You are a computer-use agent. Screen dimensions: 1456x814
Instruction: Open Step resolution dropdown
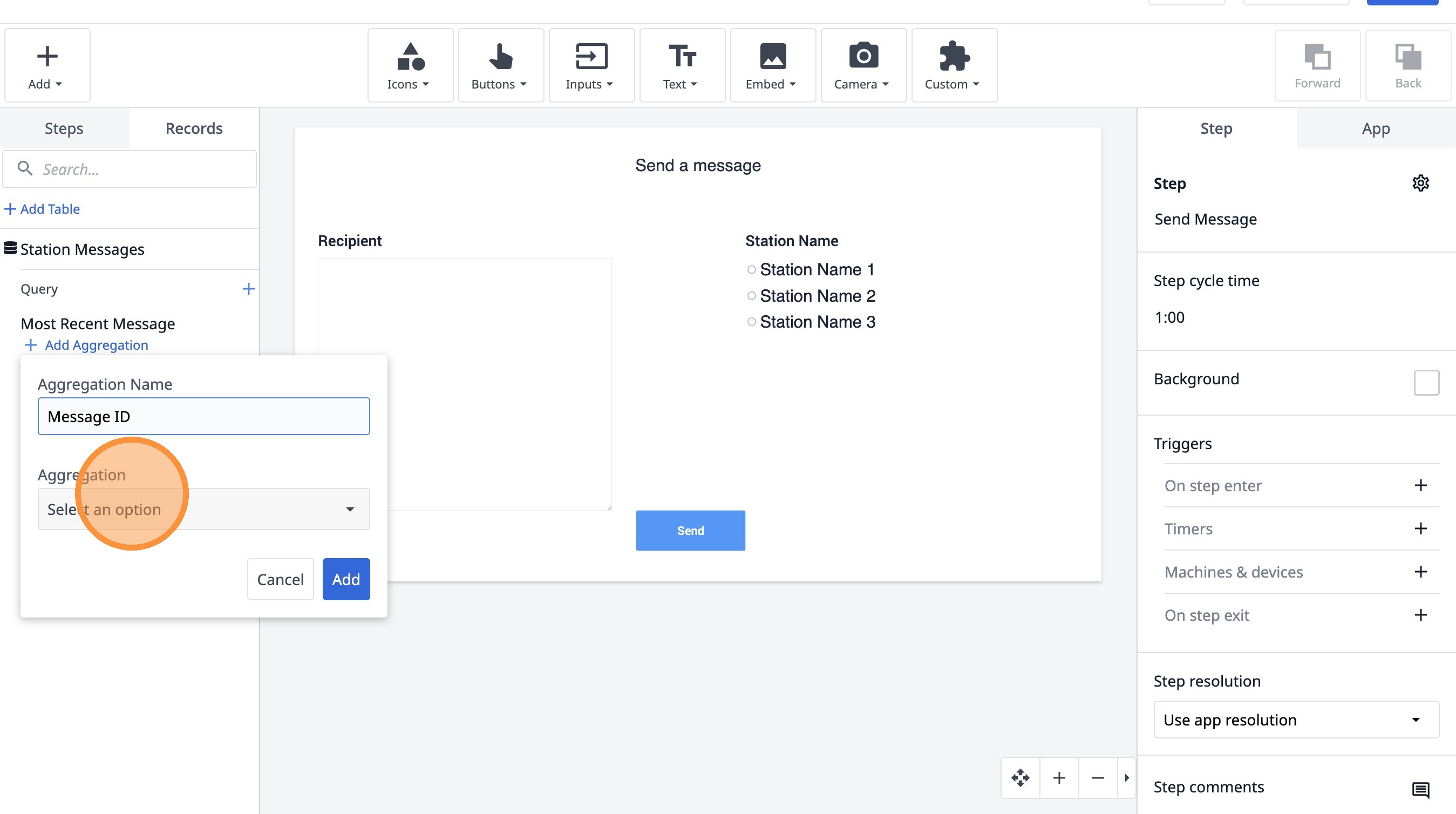point(1296,720)
